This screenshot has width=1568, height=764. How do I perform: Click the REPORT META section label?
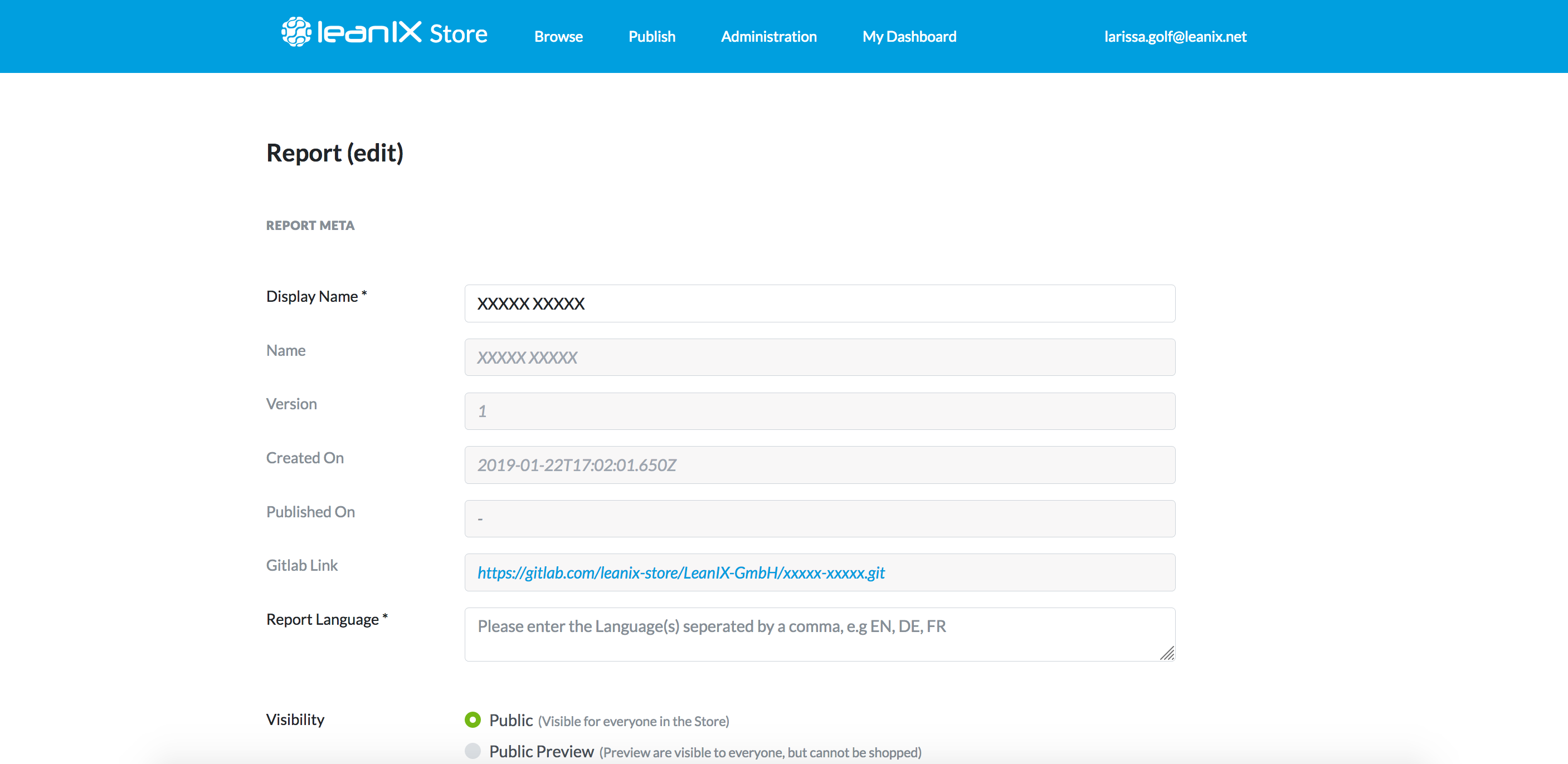click(x=310, y=225)
